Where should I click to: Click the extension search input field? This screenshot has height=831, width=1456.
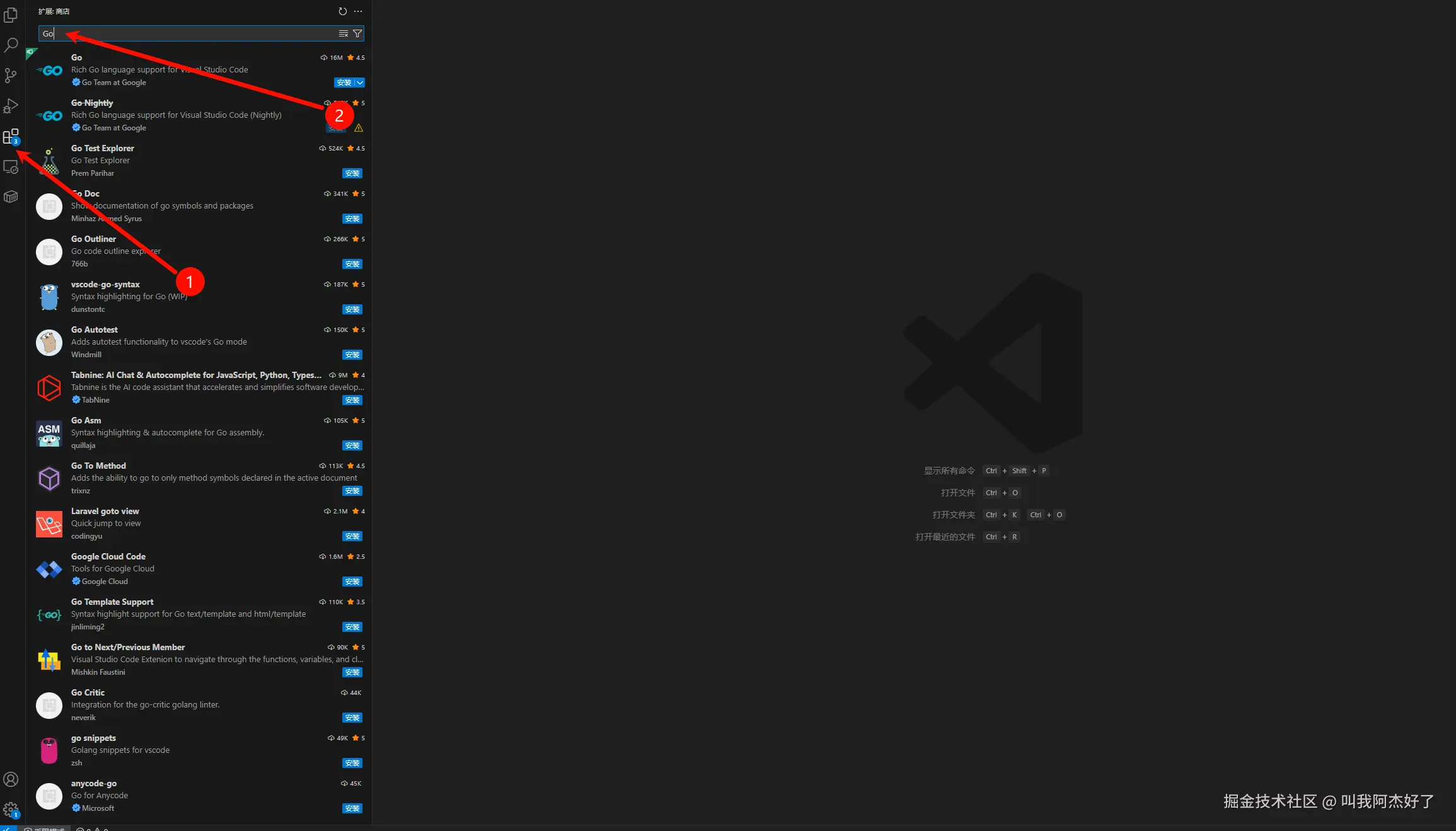pos(189,33)
